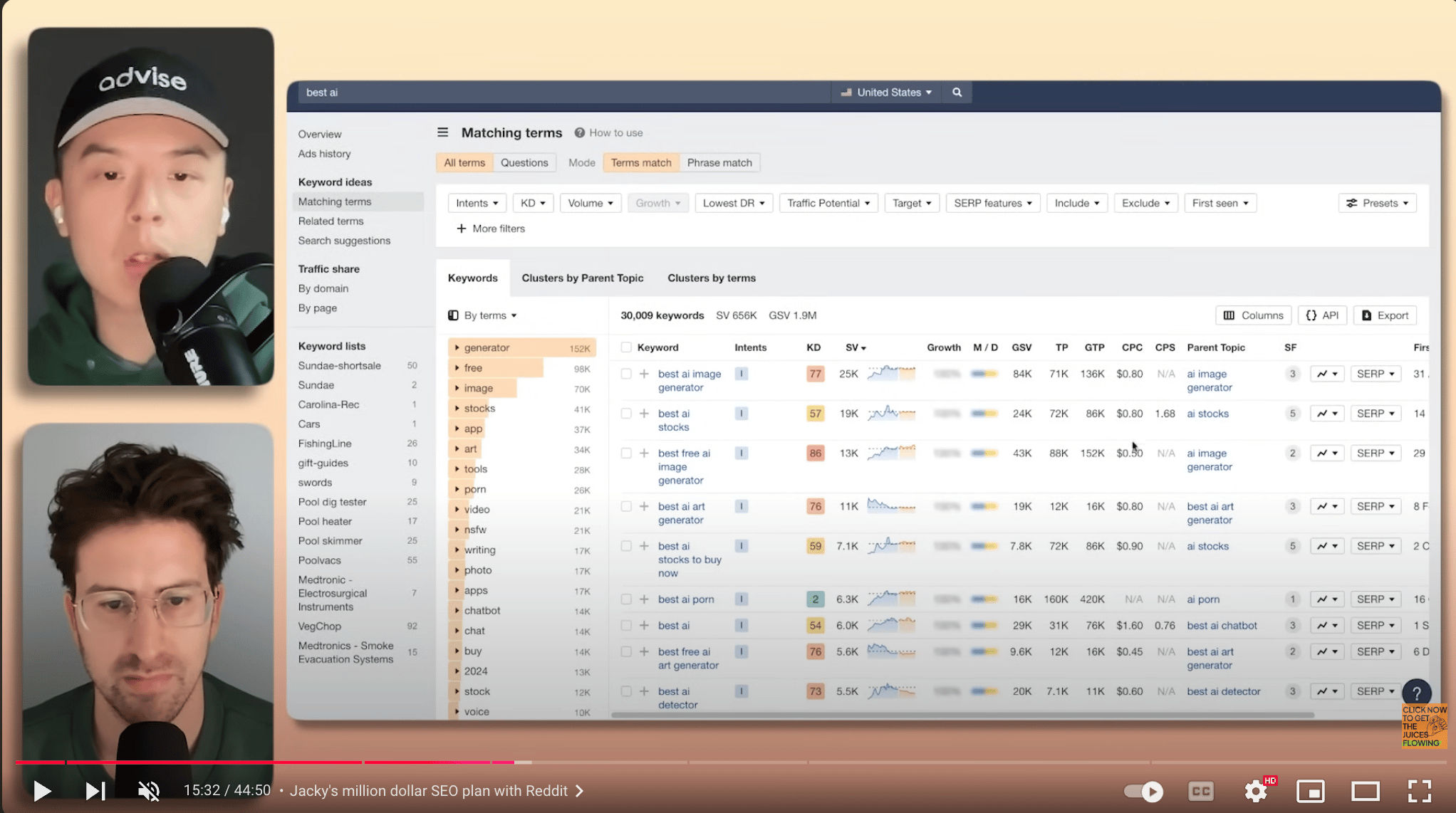Click the Export button
Image resolution: width=1456 pixels, height=813 pixels.
1385,315
